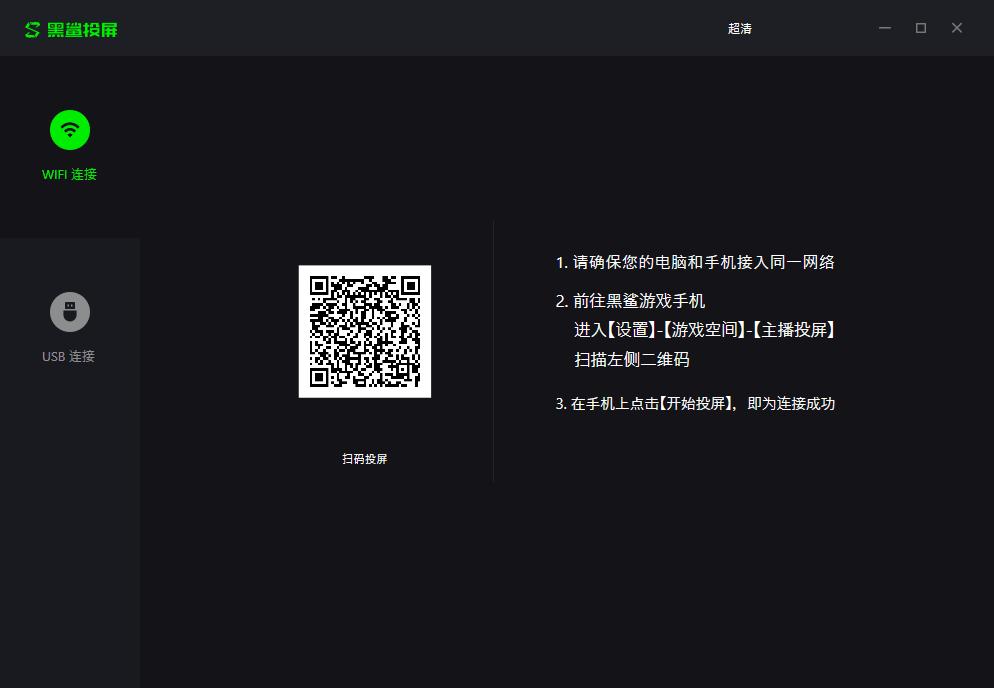Viewport: 994px width, 688px height.
Task: Select the gray USB connection icon
Action: [70, 312]
